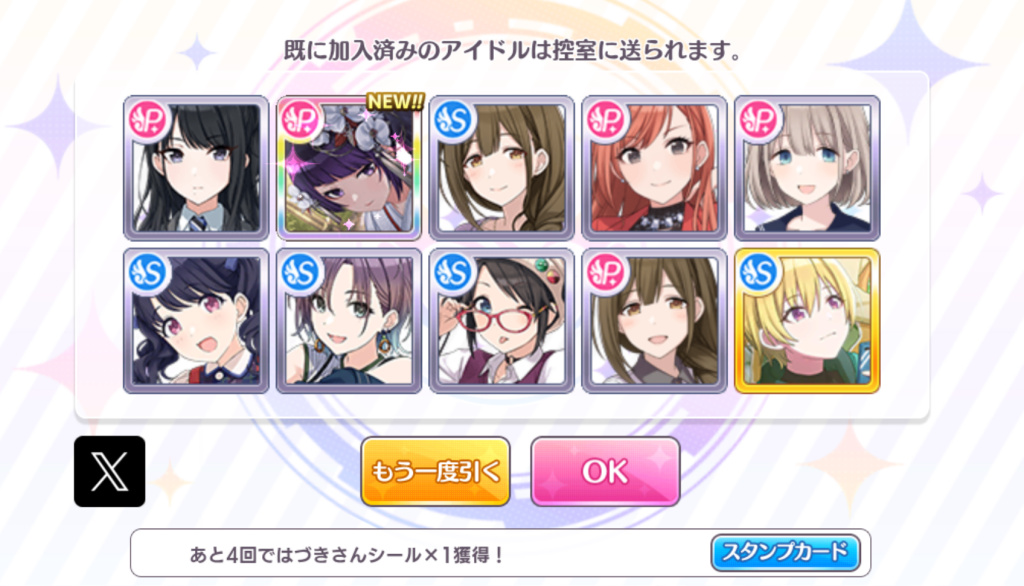Select the bottom-row brown-haired P idol card

[654, 321]
